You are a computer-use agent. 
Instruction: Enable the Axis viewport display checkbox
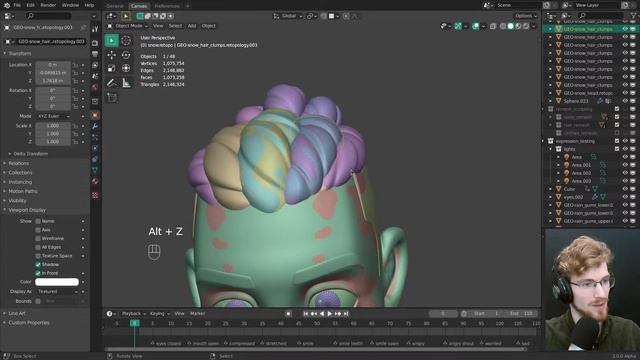click(38, 230)
